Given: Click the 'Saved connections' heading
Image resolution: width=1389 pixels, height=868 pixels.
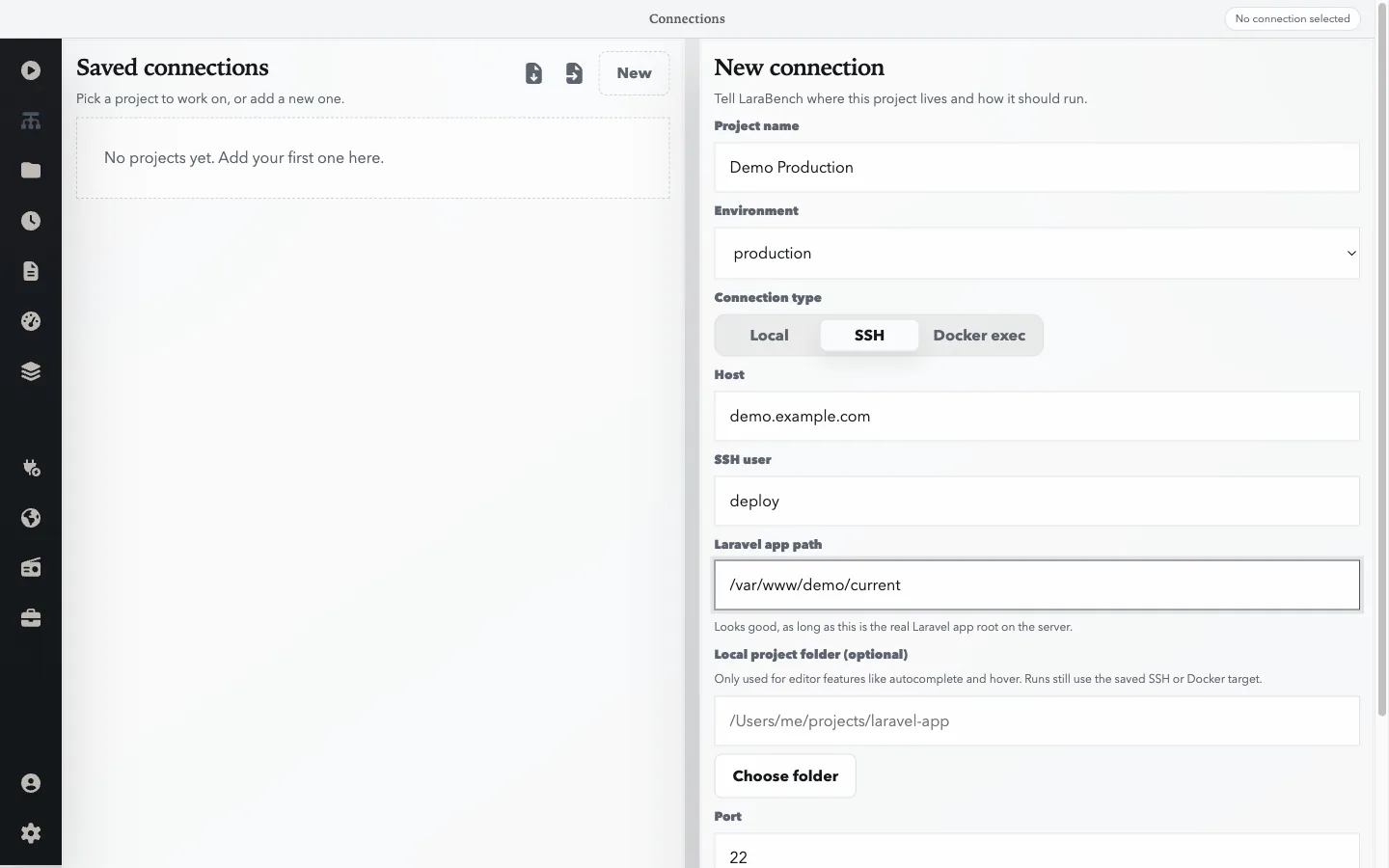Looking at the screenshot, I should coord(173,68).
